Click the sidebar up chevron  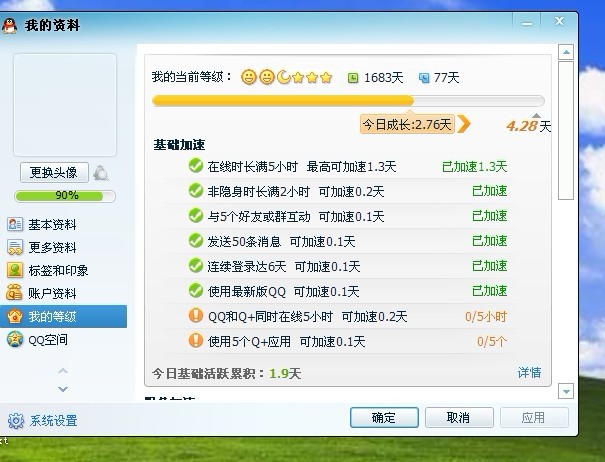point(63,371)
